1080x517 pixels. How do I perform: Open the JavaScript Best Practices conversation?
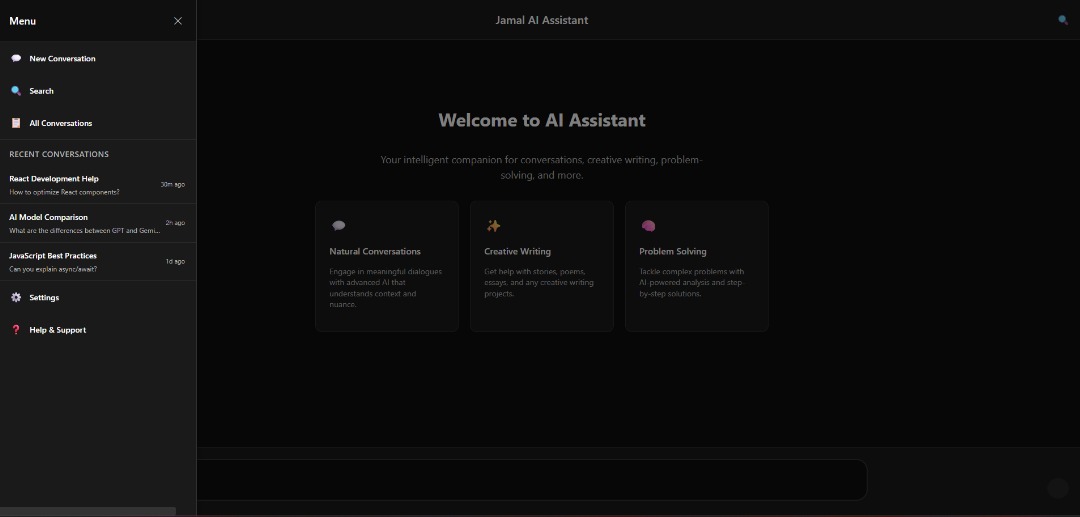click(98, 262)
